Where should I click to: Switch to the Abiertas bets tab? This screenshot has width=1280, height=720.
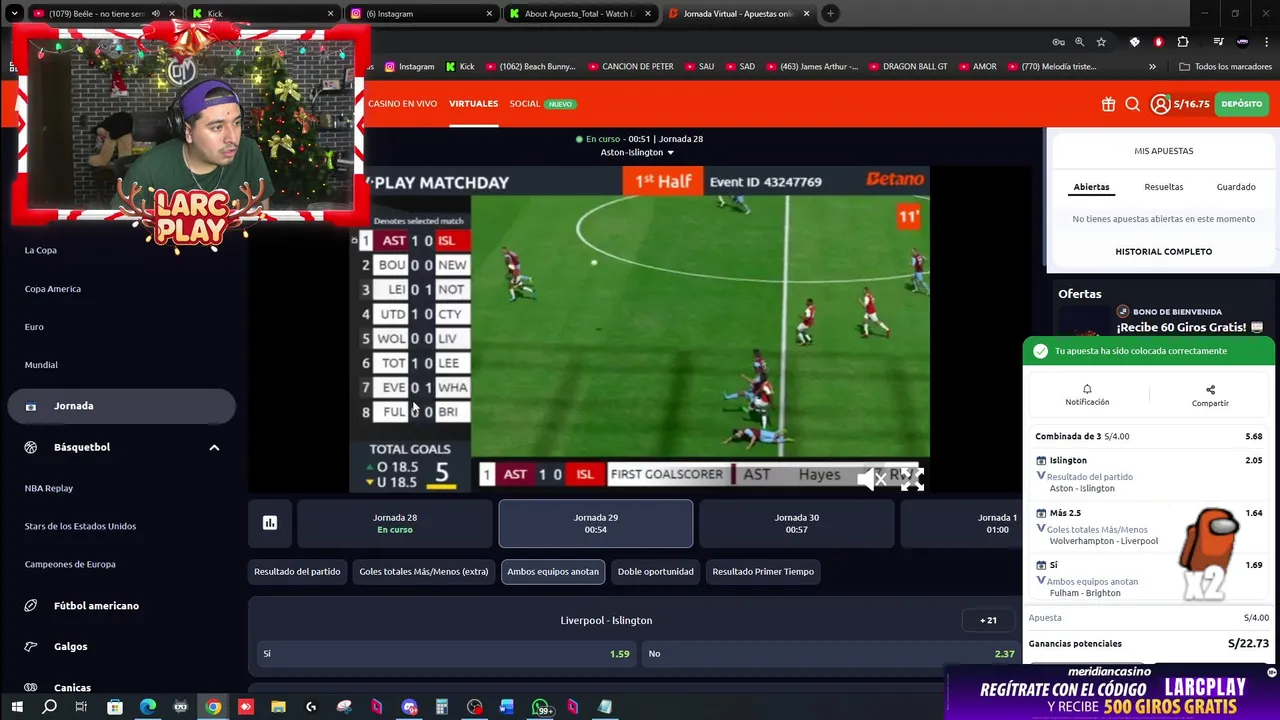pos(1091,187)
